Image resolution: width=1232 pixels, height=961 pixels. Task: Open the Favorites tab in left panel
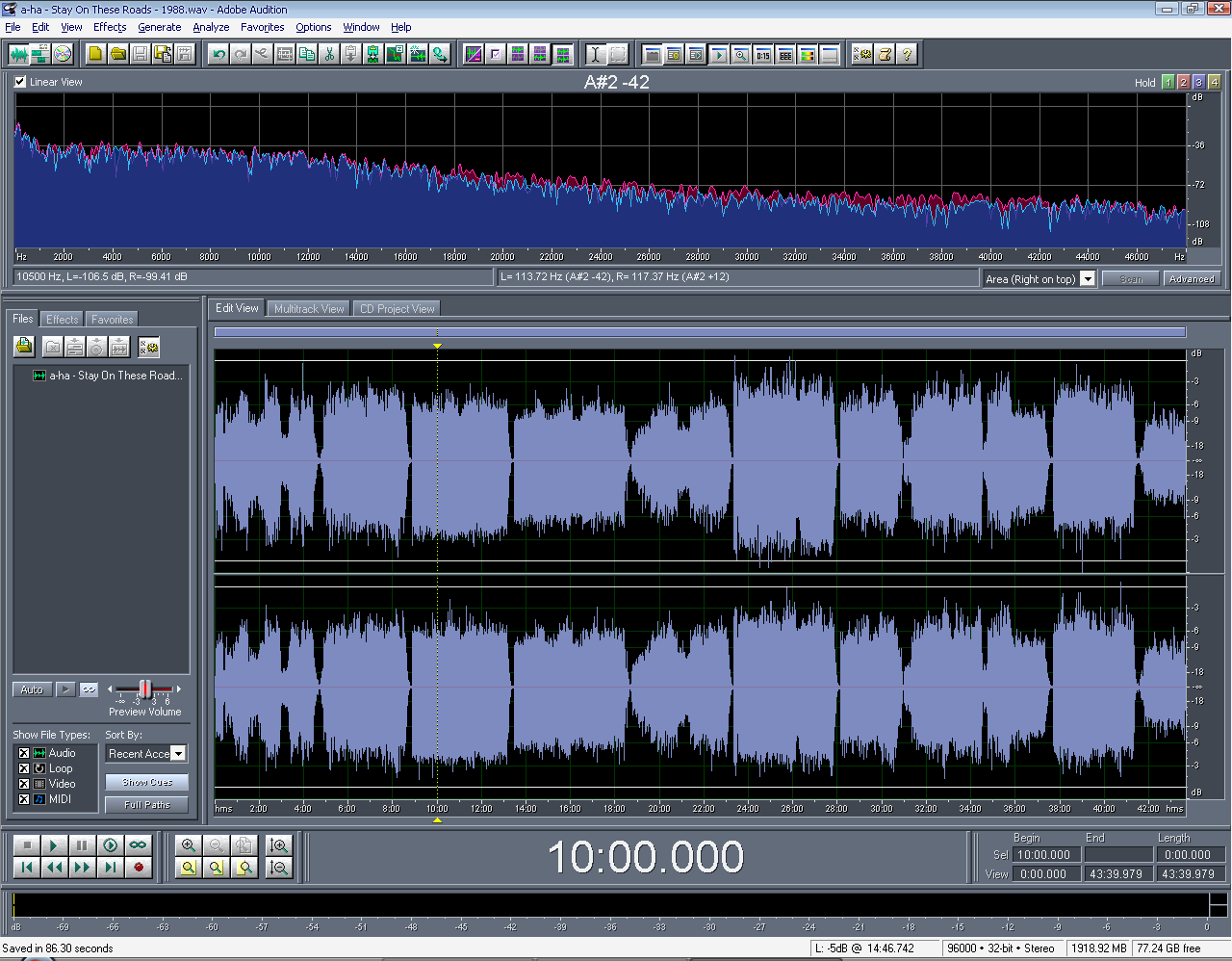(x=113, y=320)
